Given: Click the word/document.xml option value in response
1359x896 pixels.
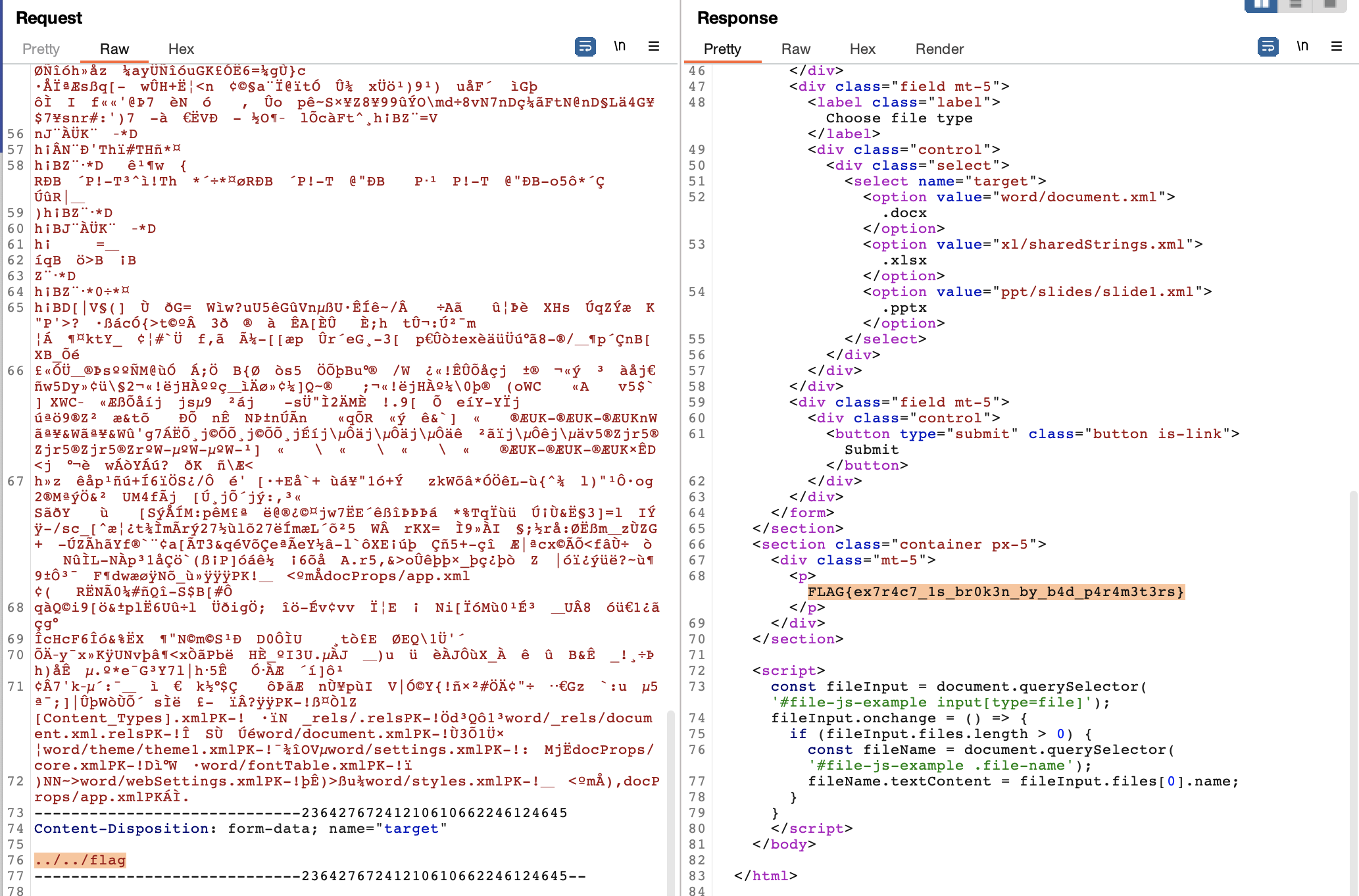Looking at the screenshot, I should click(1079, 197).
